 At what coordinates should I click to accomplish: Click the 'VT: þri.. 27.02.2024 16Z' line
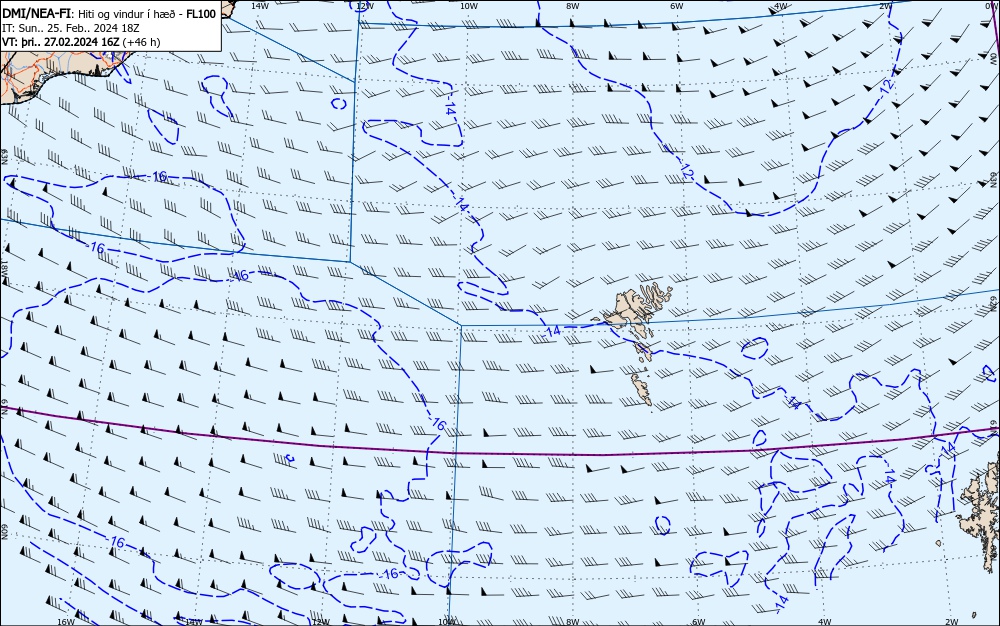61,42
